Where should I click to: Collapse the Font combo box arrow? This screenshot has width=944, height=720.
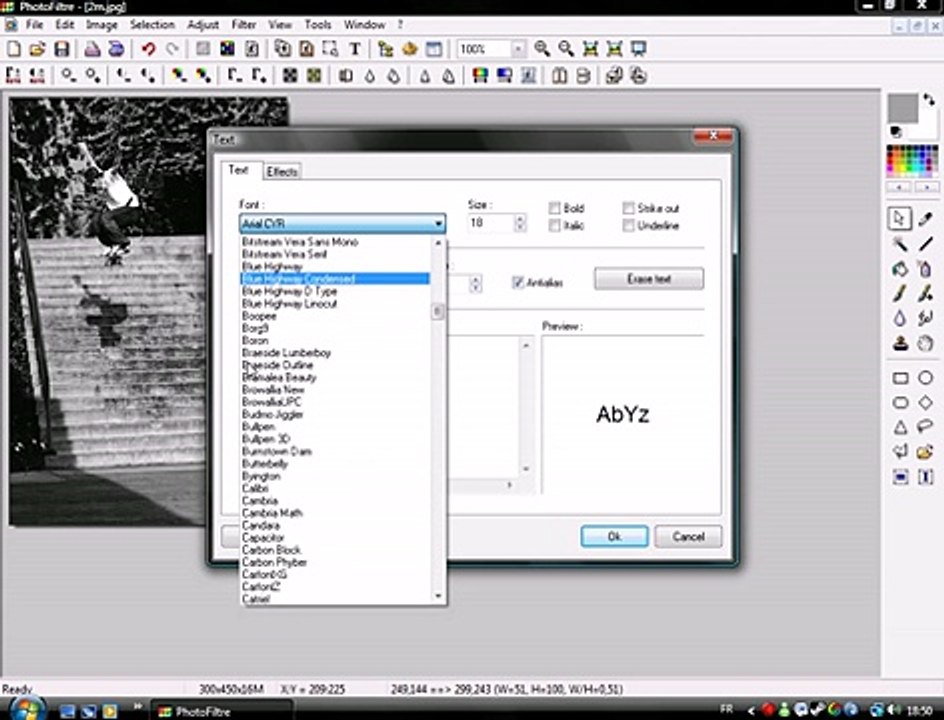coord(438,224)
